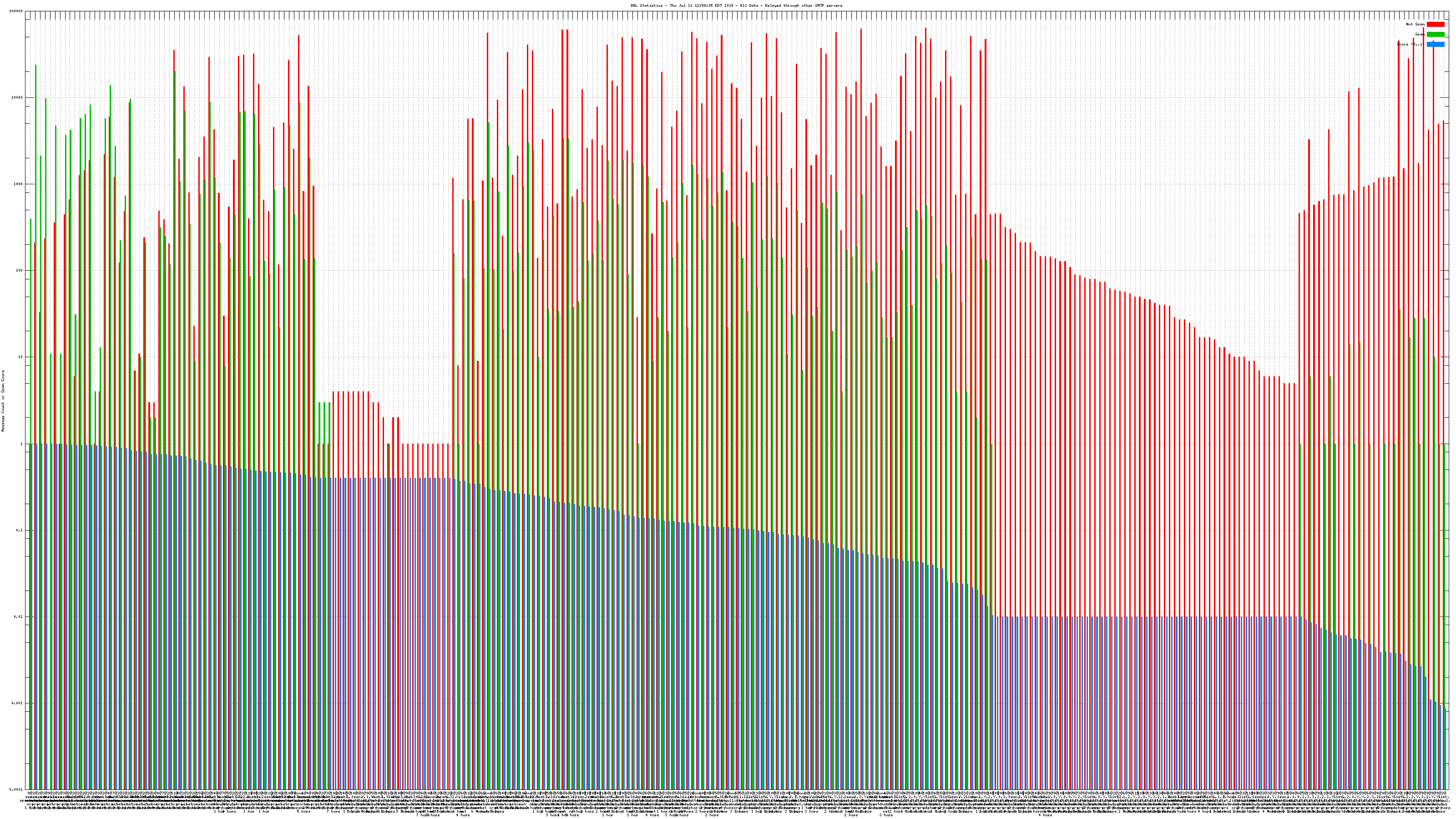Click the 10000 y-axis tick label
The width and height of the screenshot is (1456, 819).
point(18,98)
